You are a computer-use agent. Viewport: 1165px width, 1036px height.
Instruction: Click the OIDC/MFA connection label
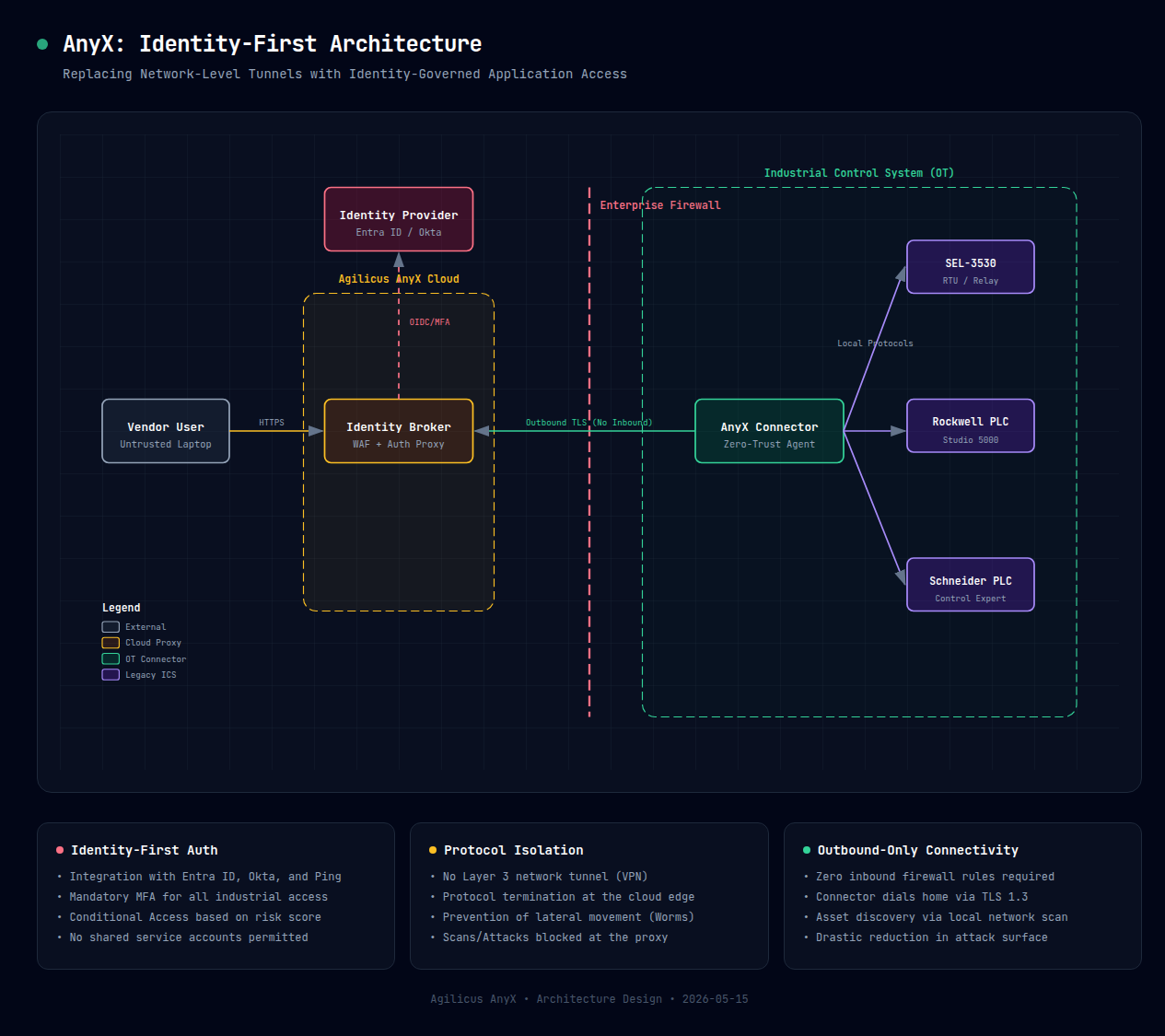pyautogui.click(x=430, y=322)
